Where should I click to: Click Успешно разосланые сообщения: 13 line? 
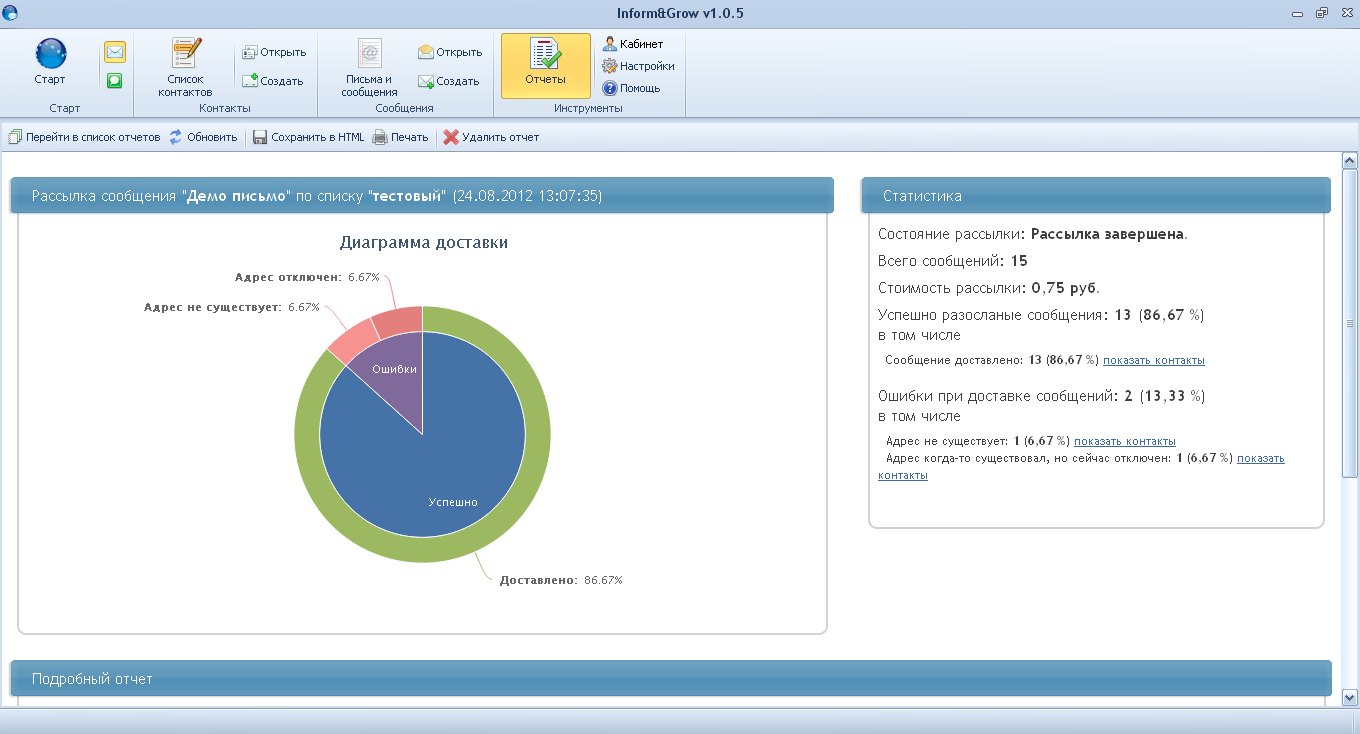1041,315
